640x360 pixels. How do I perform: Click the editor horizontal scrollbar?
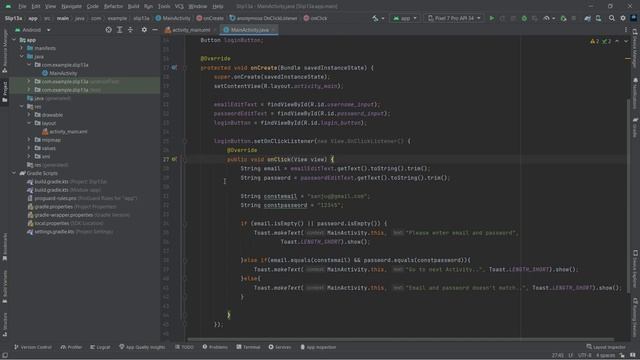[x=400, y=339]
